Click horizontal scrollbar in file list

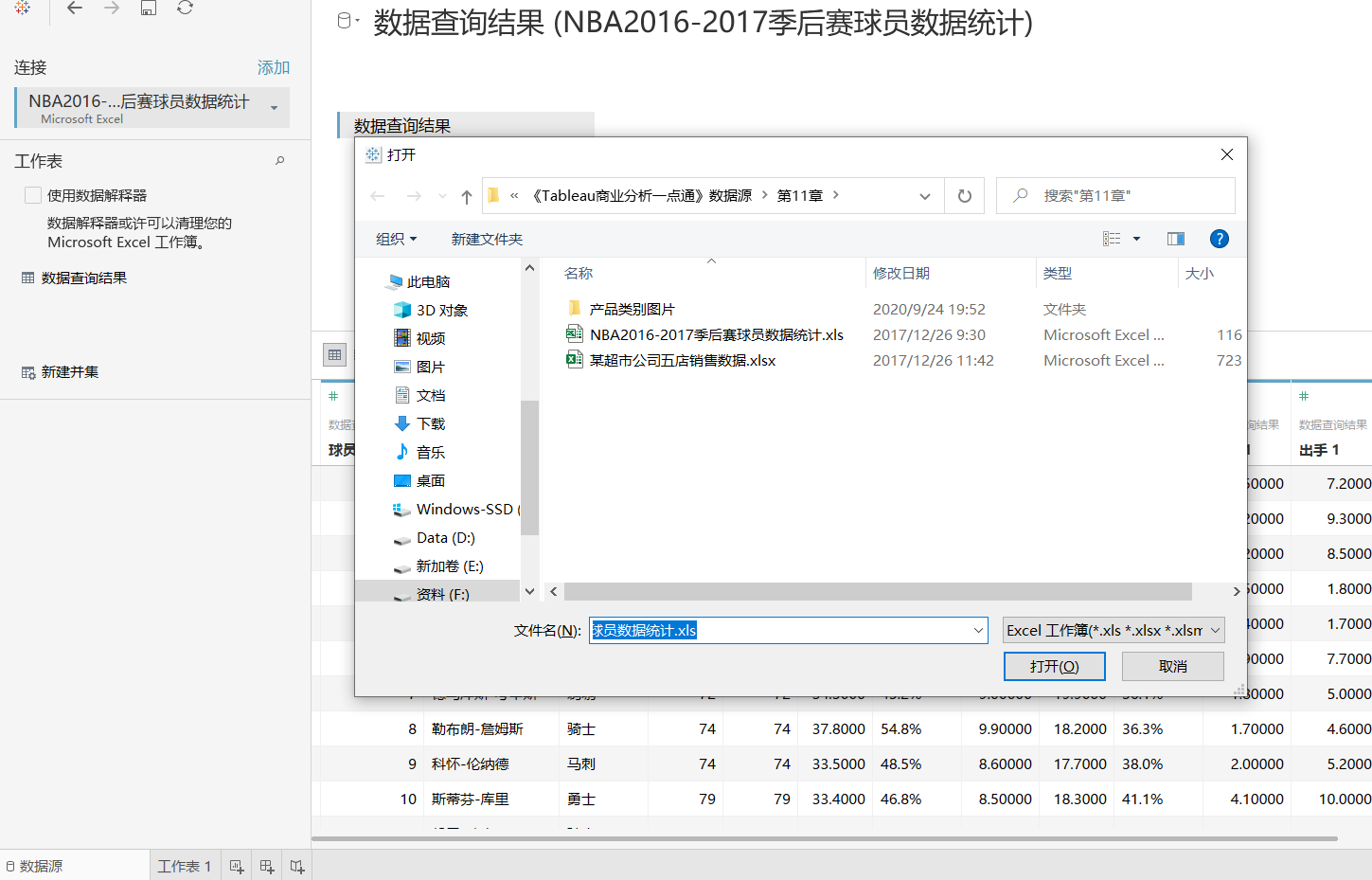878,591
